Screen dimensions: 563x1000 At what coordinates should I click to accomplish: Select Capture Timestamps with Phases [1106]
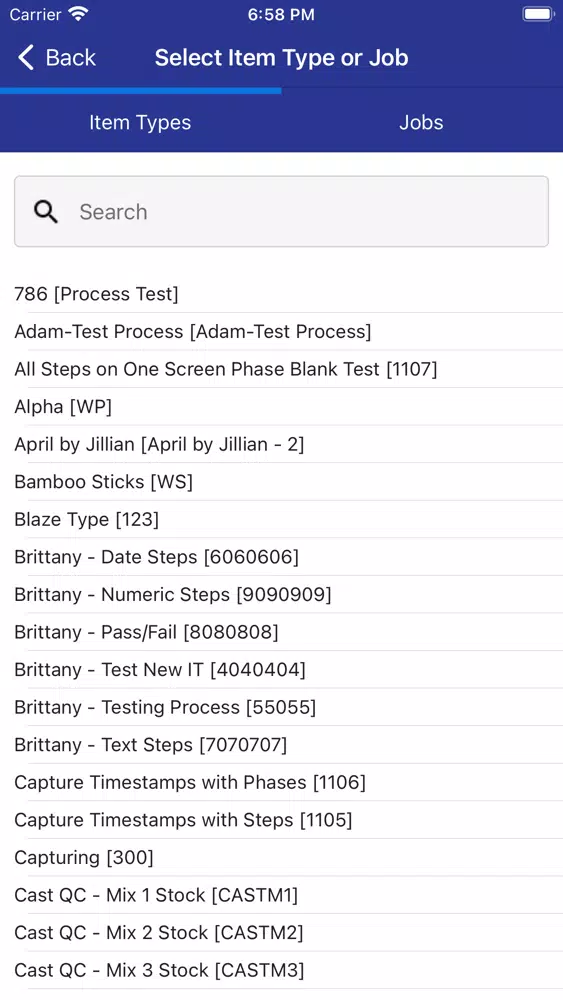(281, 783)
